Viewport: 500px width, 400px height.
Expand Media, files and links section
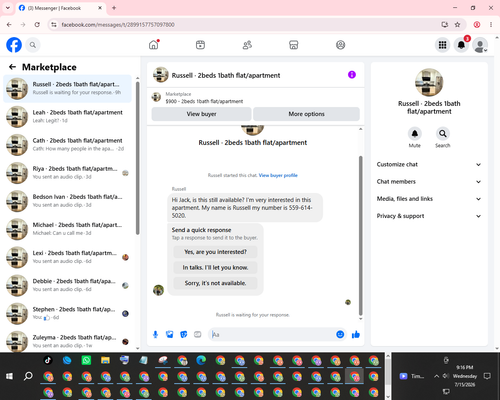[429, 199]
